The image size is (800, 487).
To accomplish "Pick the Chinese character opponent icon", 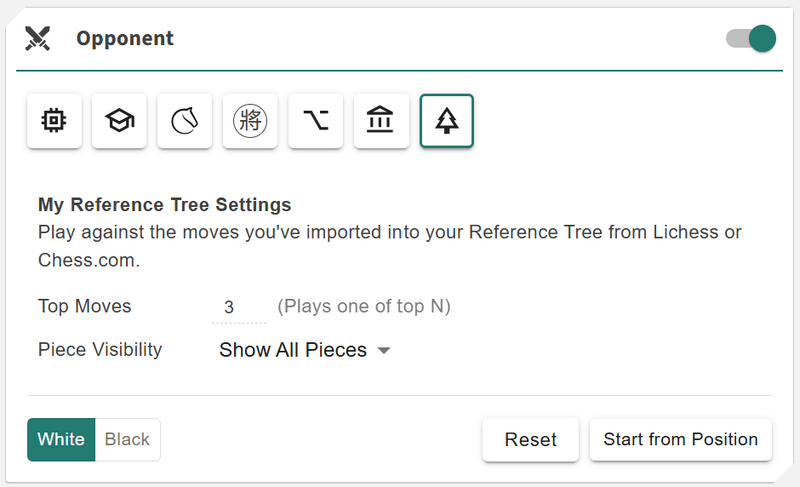I will [x=250, y=121].
